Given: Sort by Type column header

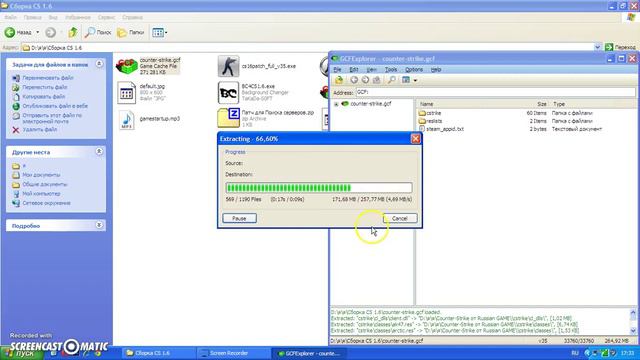Looking at the screenshot, I should click(x=559, y=104).
